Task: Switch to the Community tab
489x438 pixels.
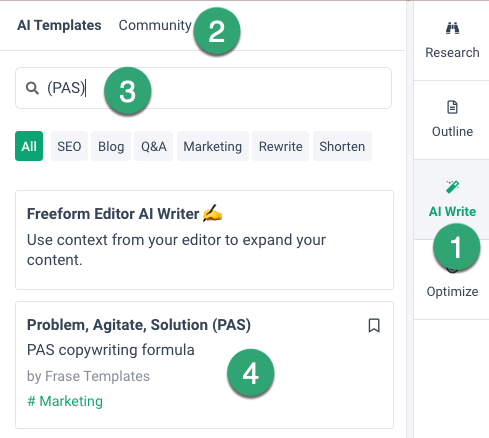Action: pos(155,25)
